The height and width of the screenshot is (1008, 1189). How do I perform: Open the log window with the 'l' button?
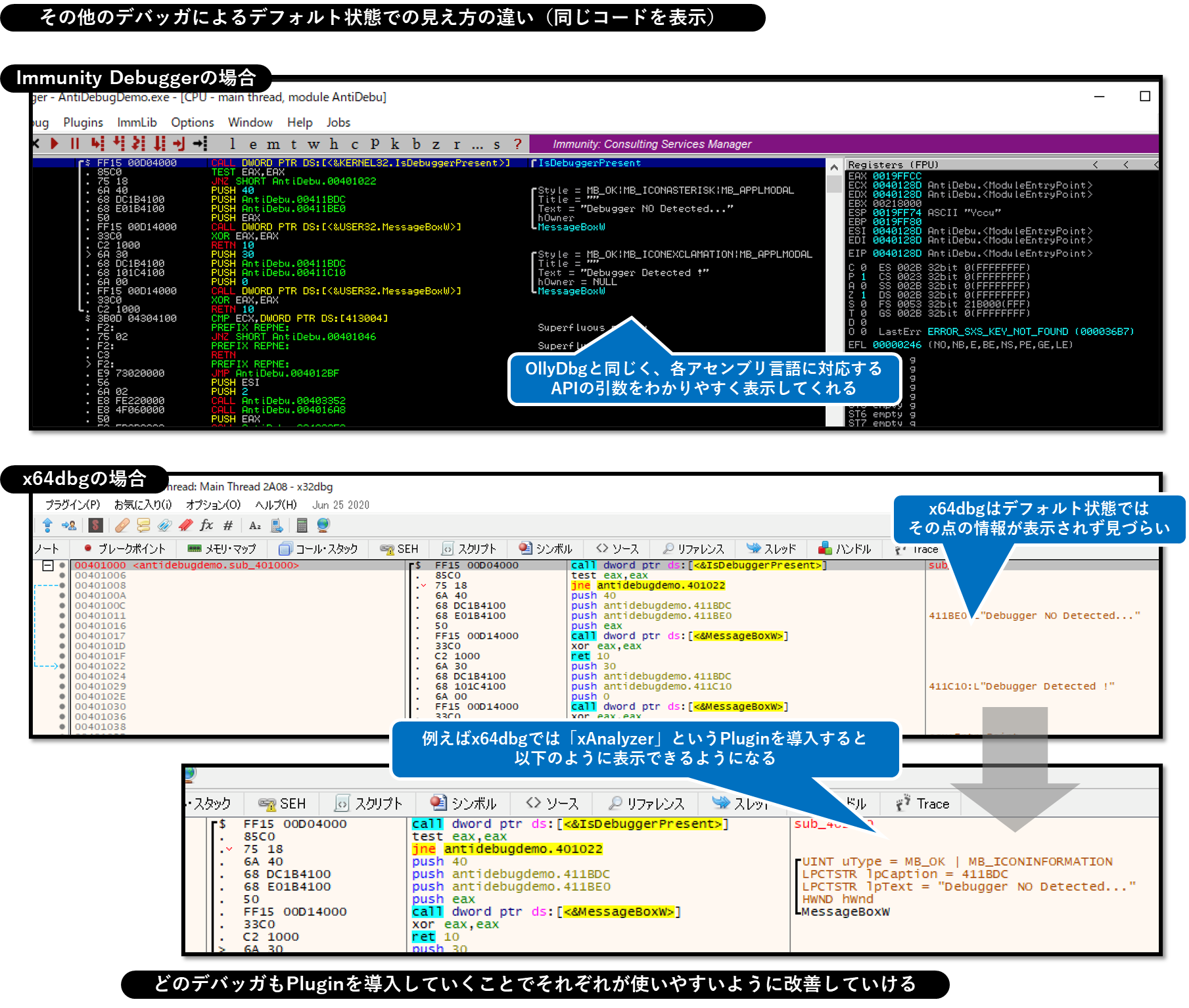[233, 143]
